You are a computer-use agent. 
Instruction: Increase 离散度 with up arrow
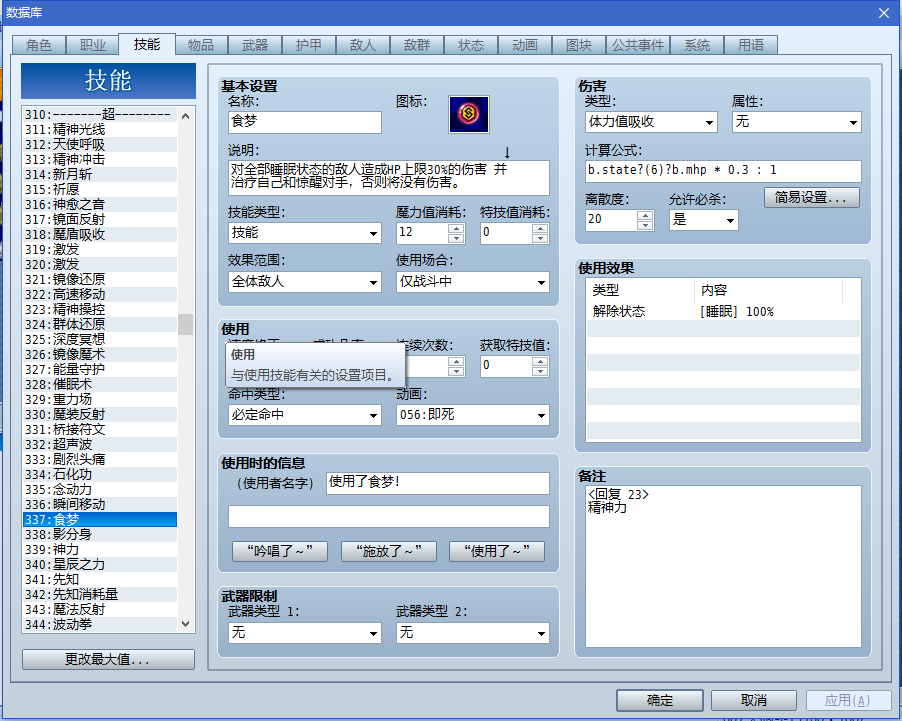[645, 215]
